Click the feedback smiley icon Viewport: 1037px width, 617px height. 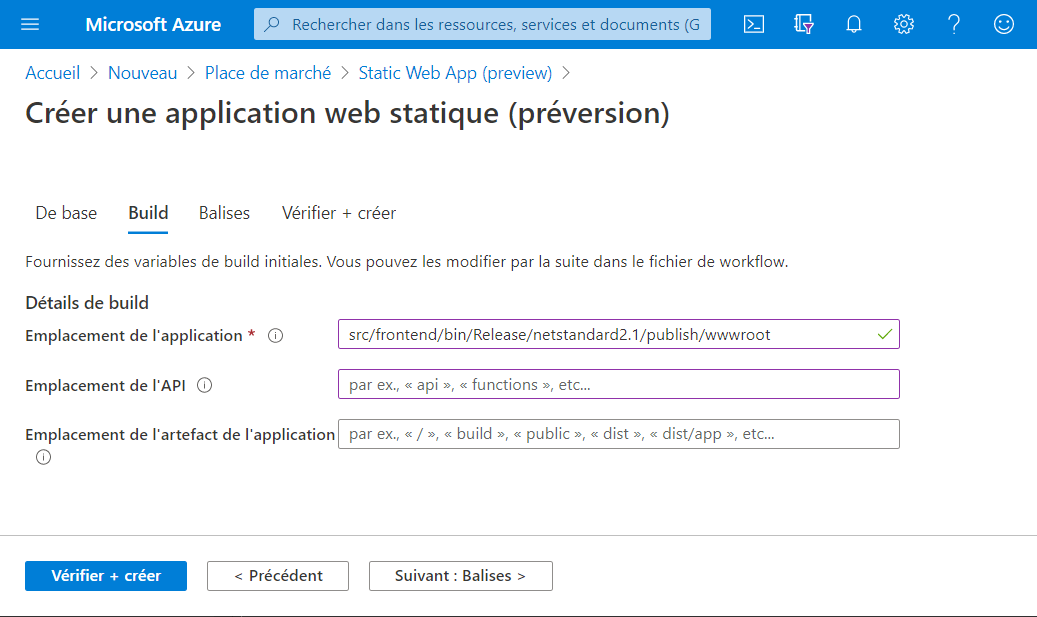[x=1004, y=24]
